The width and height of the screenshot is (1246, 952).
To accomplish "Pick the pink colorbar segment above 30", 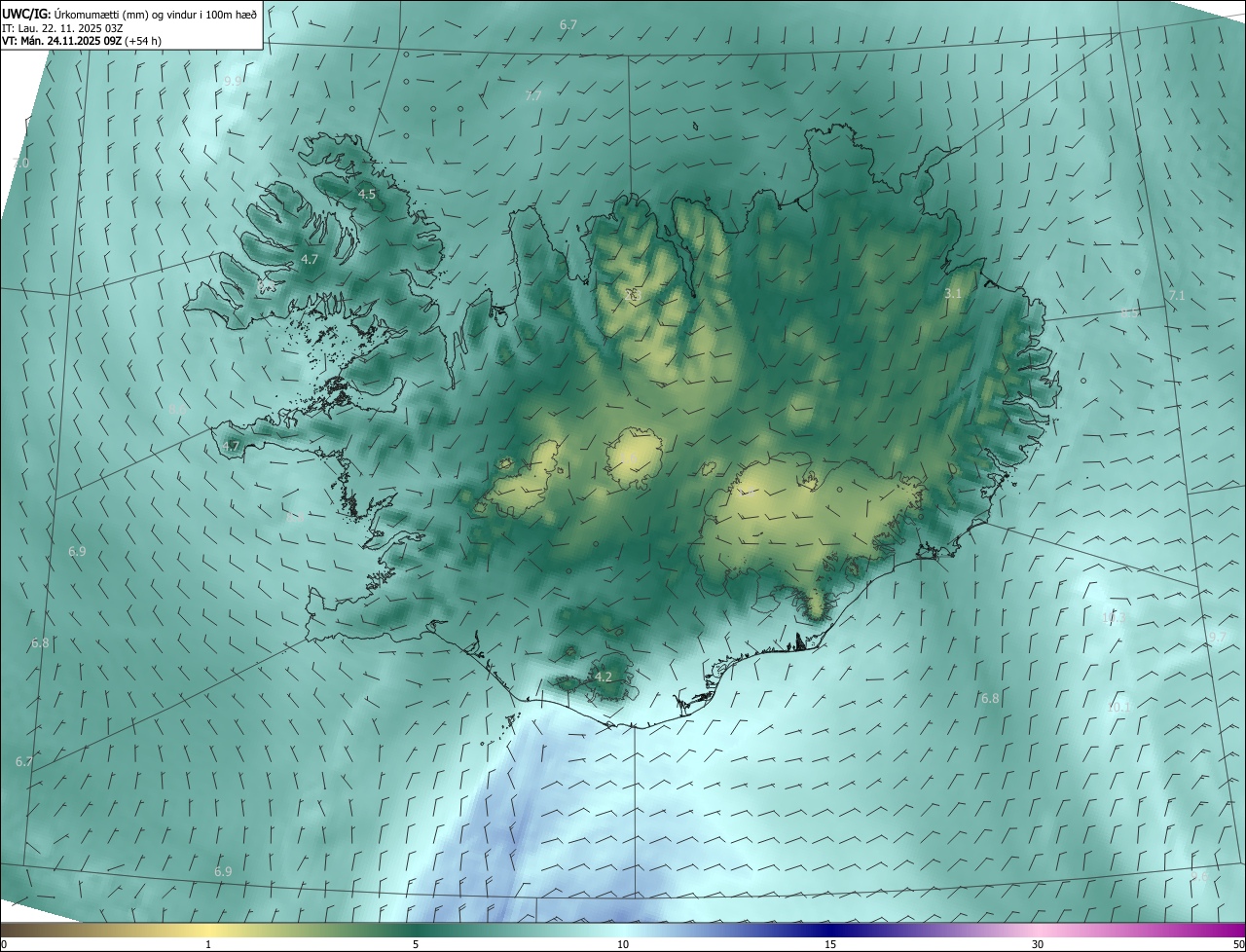I will pos(1038,930).
